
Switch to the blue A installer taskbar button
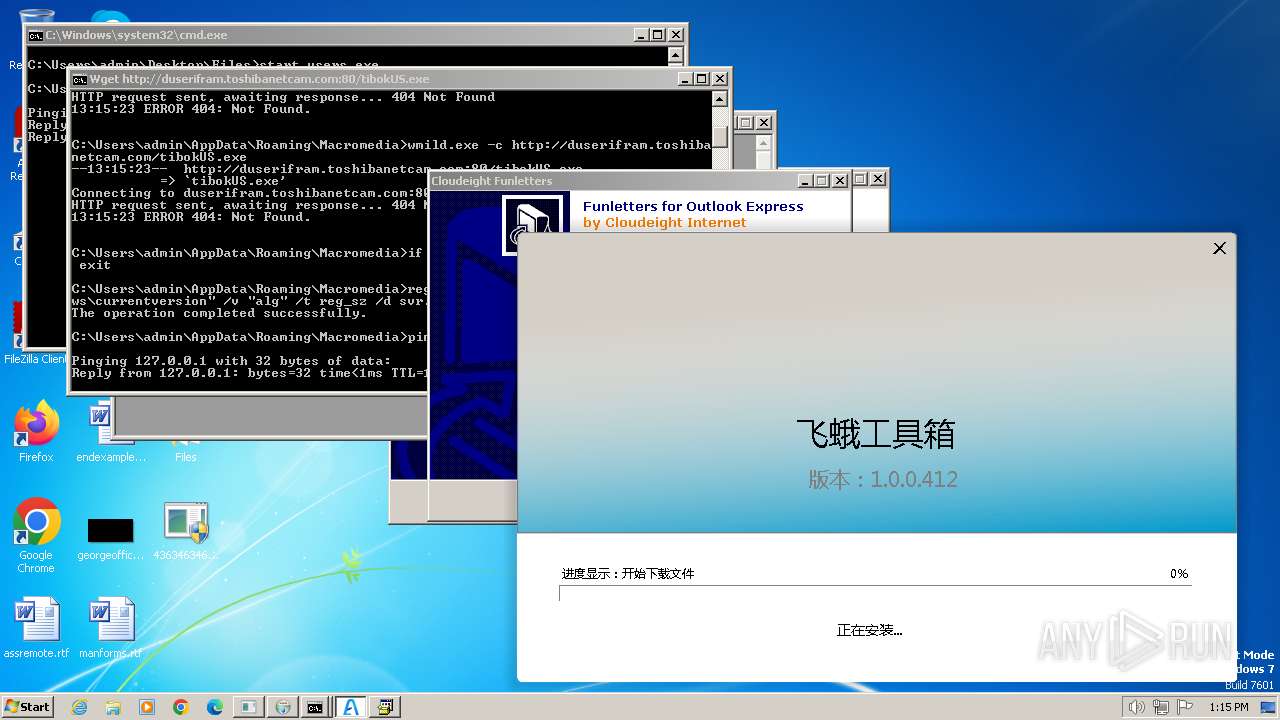pos(350,707)
